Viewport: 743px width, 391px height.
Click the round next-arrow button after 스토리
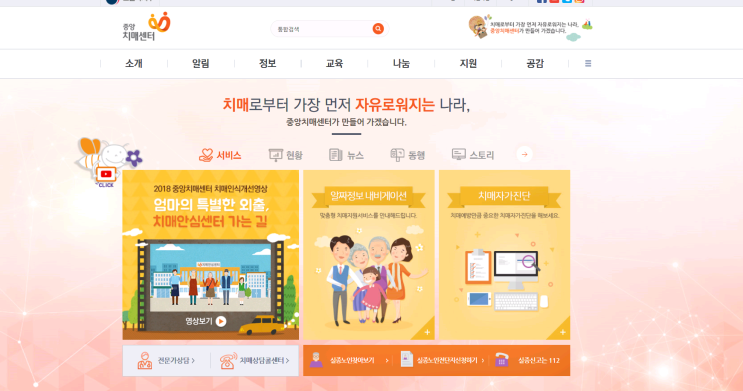point(525,154)
